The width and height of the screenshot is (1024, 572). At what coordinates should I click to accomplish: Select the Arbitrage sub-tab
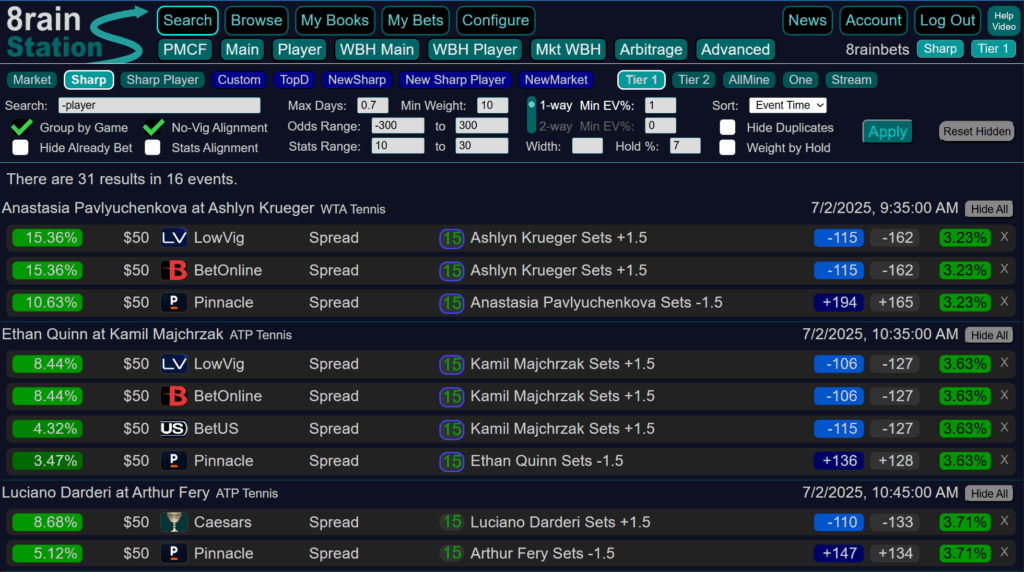coord(651,50)
